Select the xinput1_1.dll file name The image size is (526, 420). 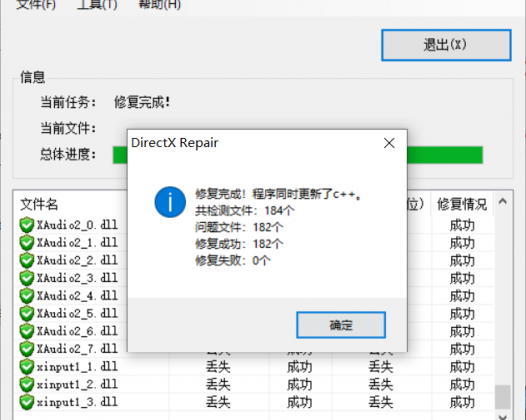coord(77,367)
